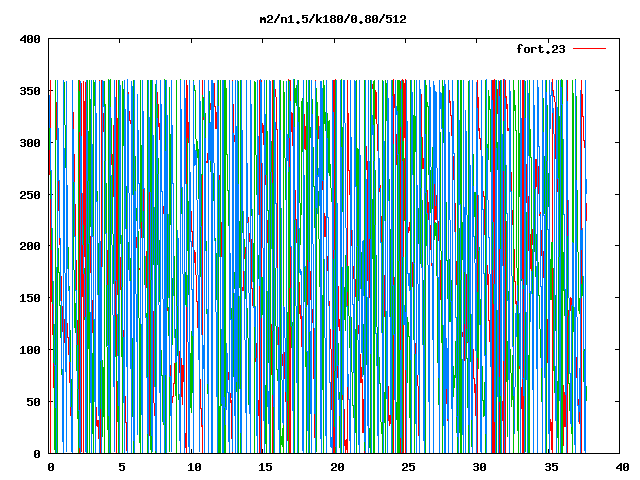Click x-axis label 15
This screenshot has width=640, height=480.
pos(266,467)
